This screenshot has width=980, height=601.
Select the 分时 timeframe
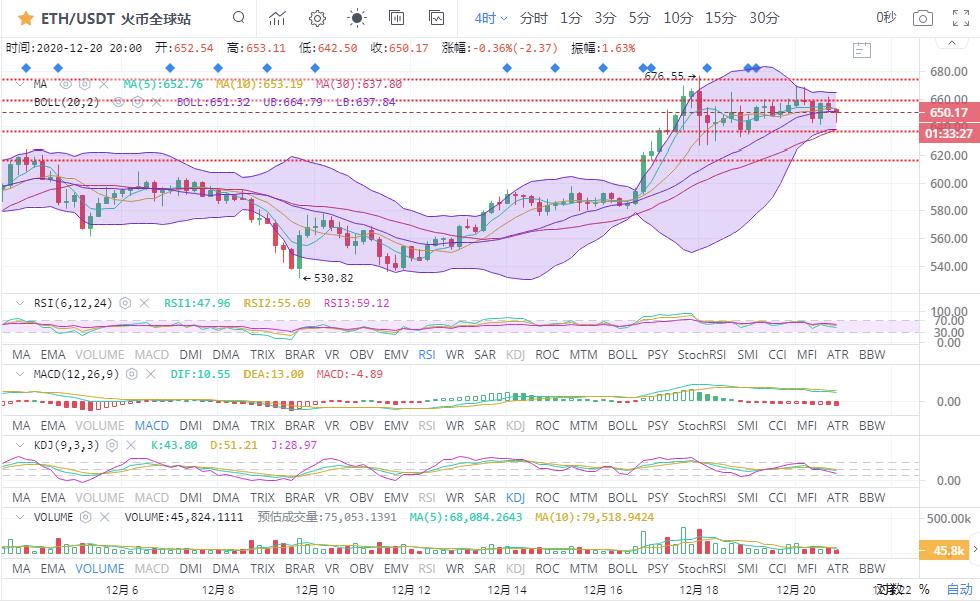[x=534, y=18]
